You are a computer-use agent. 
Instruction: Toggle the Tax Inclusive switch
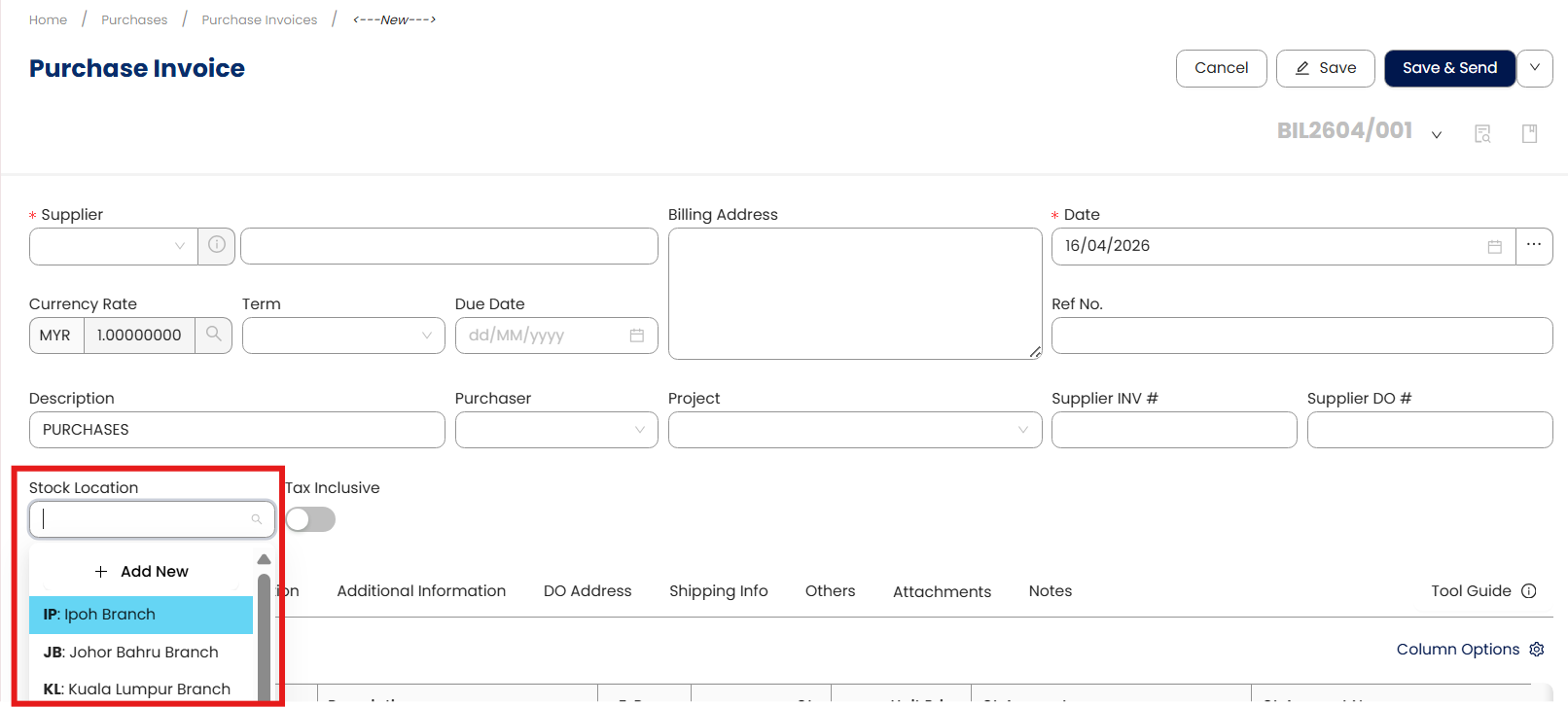coord(310,519)
